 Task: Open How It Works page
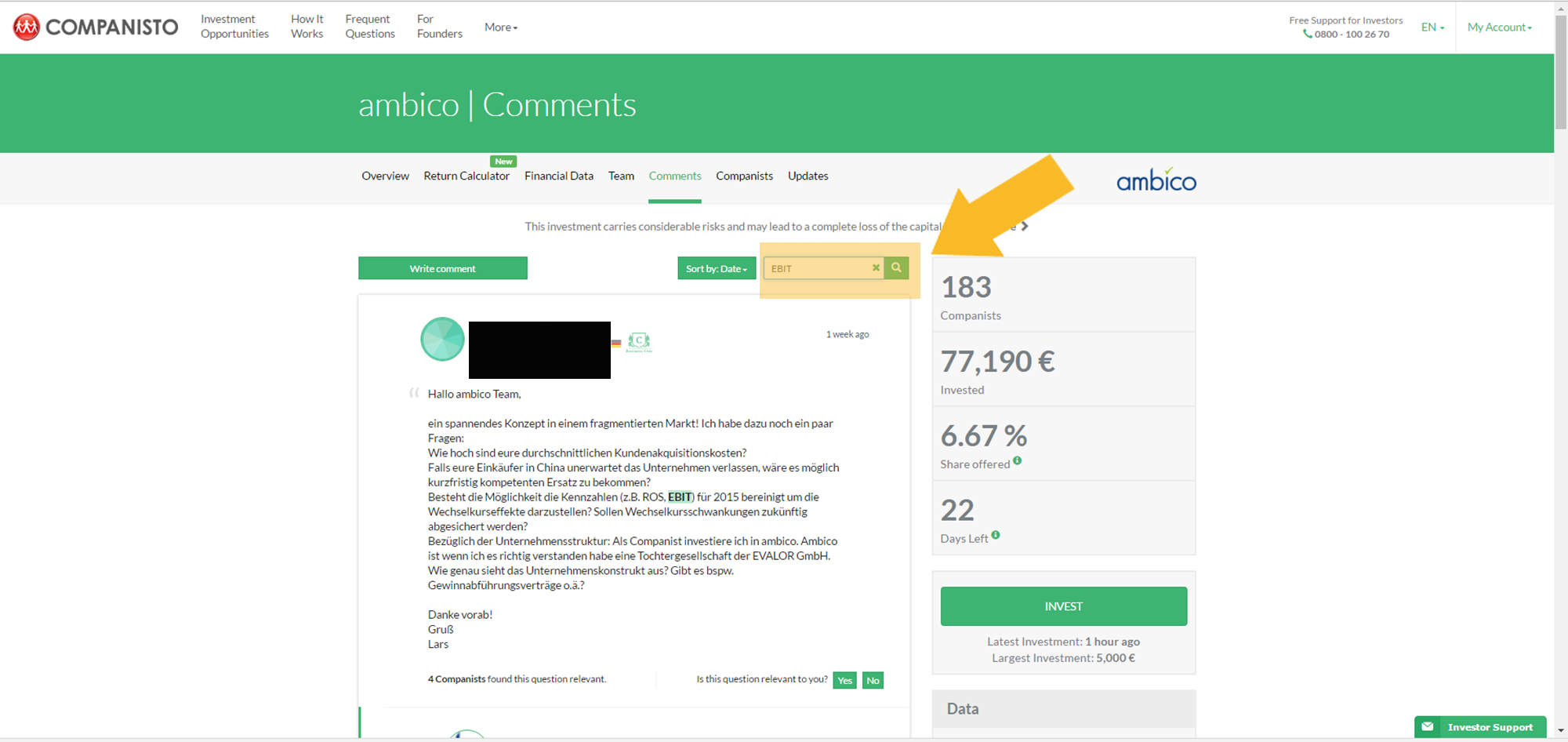307,27
